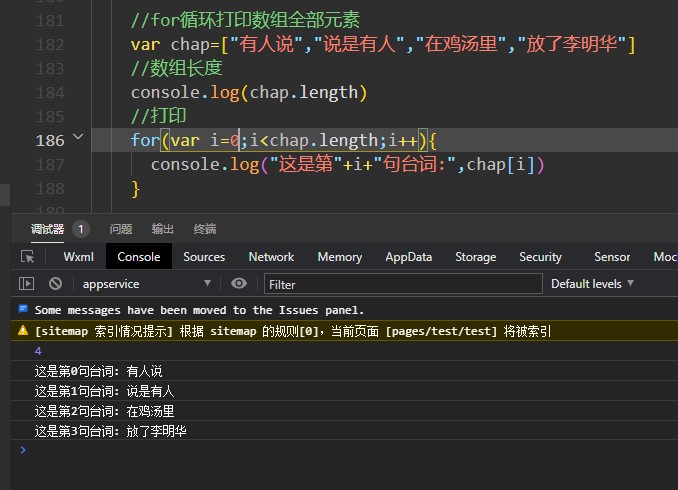Click the chap[i] expression on line 187
Image resolution: width=678 pixels, height=490 pixels.
pyautogui.click(x=501, y=165)
